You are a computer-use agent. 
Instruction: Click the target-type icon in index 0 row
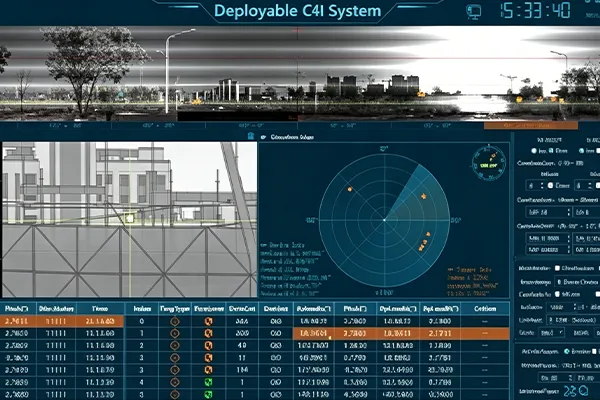tap(175, 322)
